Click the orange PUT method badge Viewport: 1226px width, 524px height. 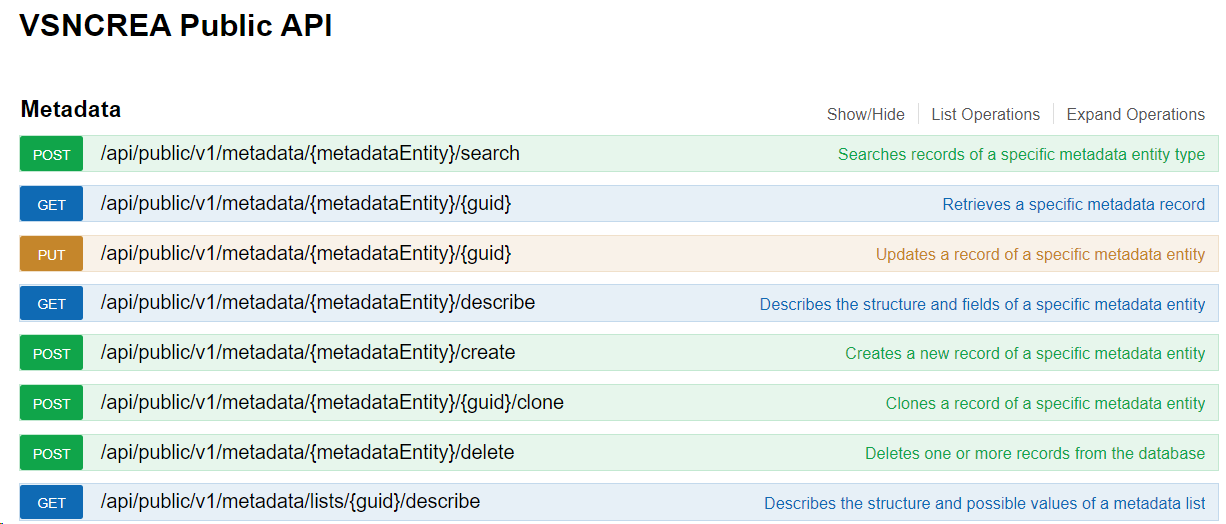pyautogui.click(x=51, y=255)
